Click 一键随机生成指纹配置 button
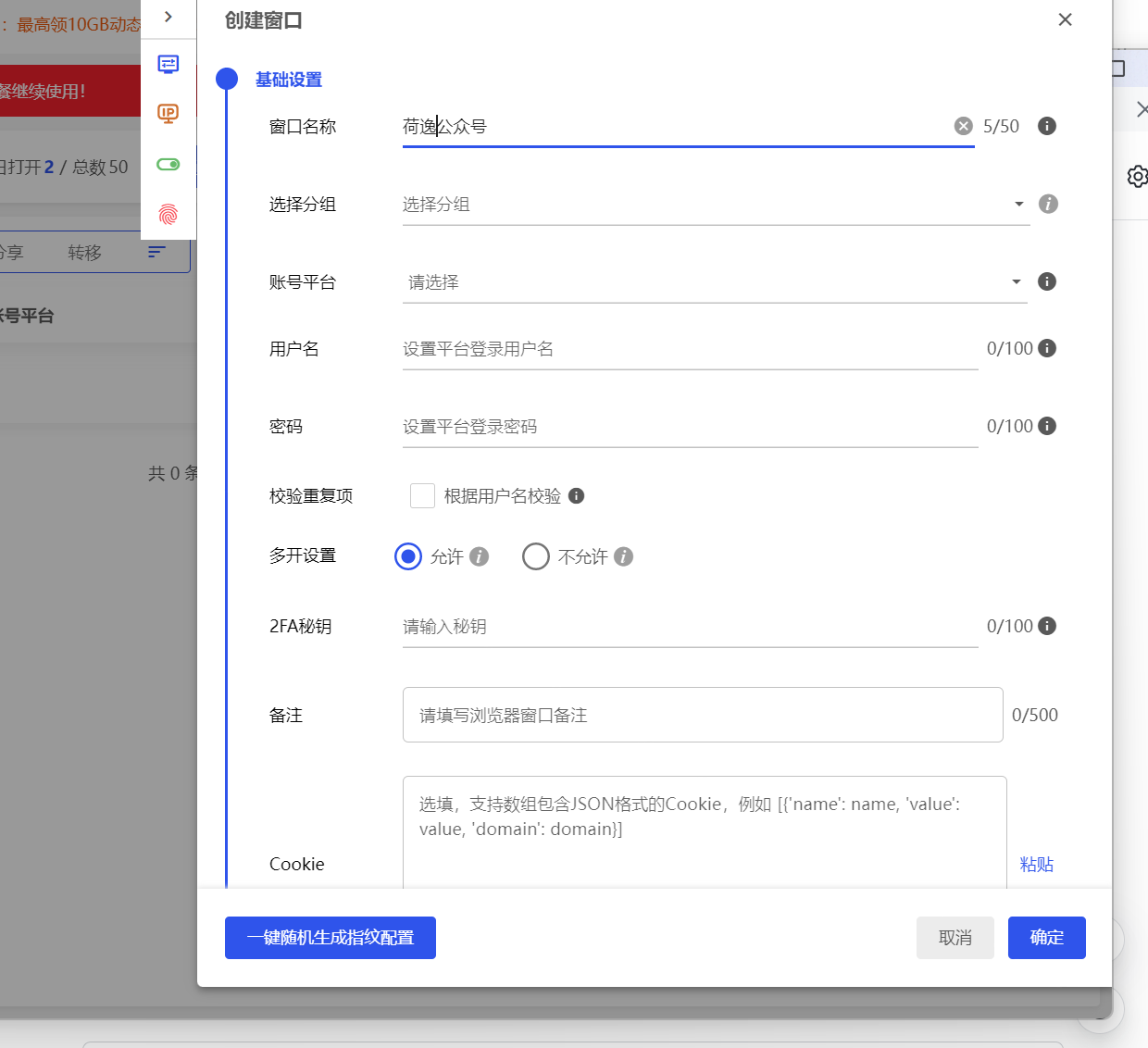Screen dimensions: 1148x1048 [330, 938]
